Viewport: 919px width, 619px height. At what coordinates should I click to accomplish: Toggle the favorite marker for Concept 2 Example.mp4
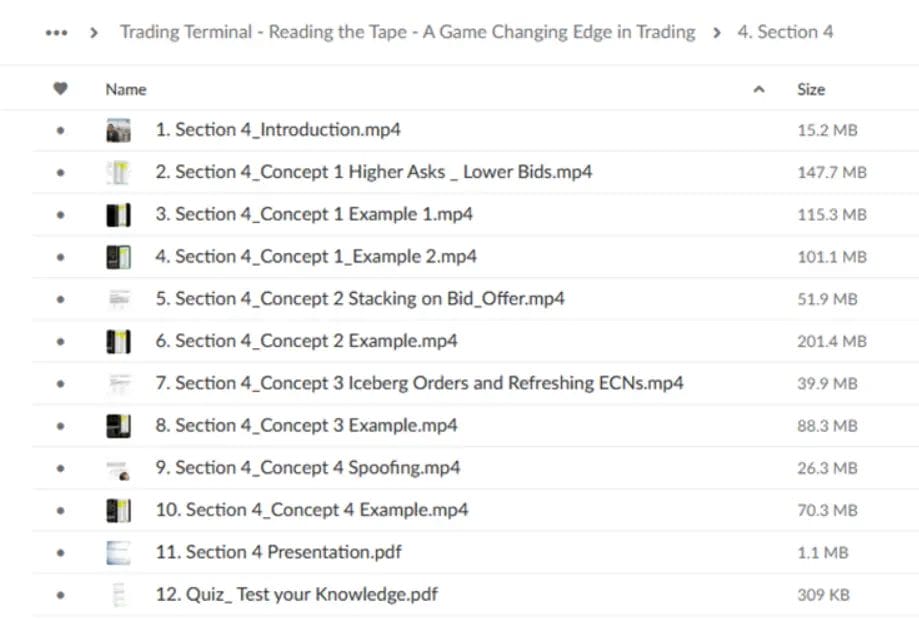click(x=60, y=340)
